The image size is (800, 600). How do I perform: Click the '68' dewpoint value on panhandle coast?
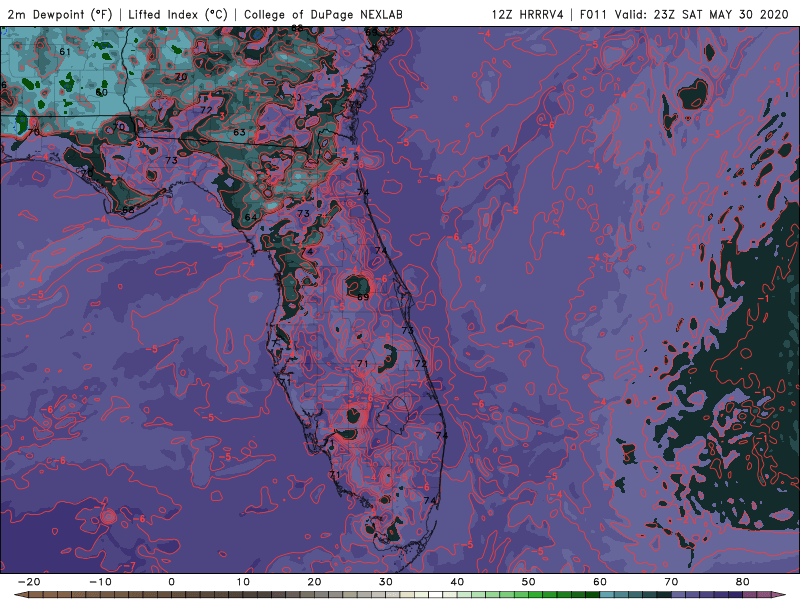129,210
